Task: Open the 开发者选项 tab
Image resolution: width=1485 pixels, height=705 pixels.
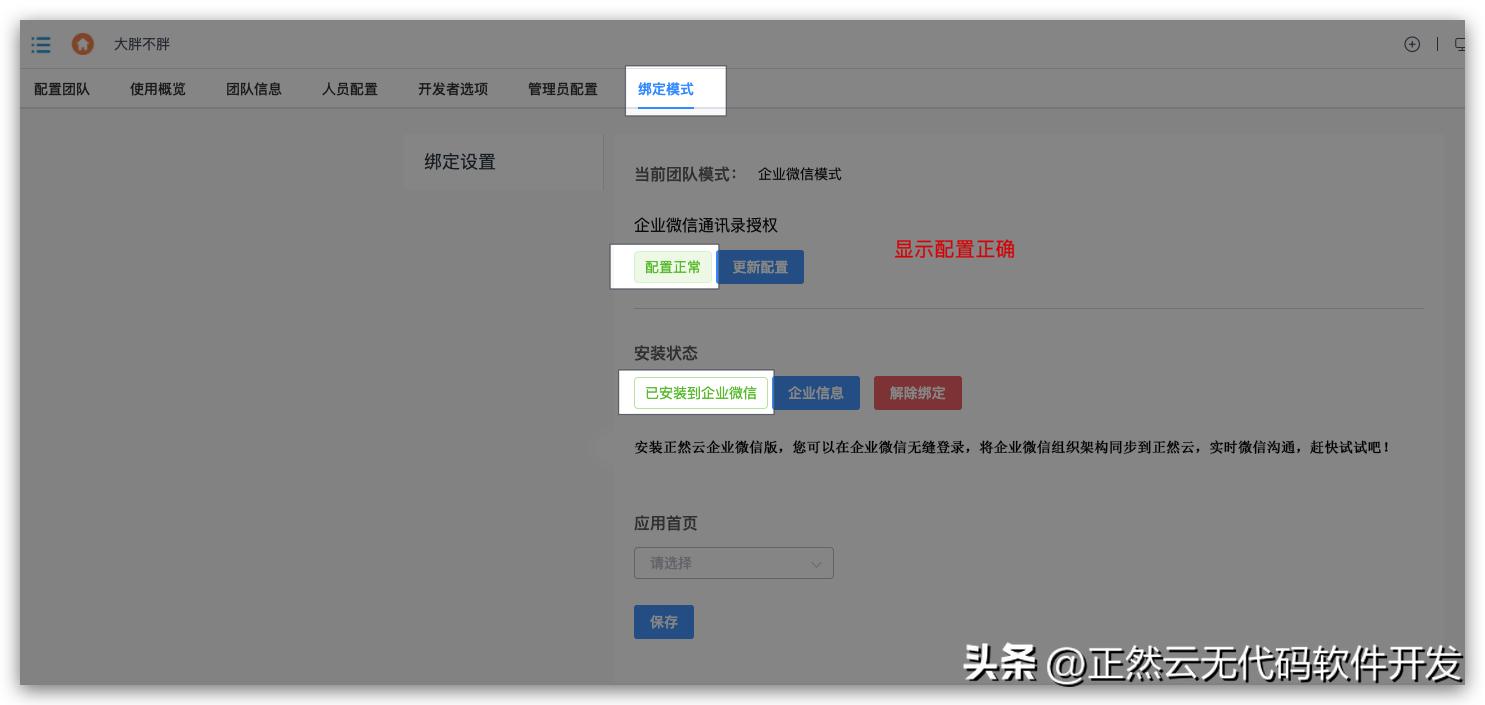Action: 455,89
